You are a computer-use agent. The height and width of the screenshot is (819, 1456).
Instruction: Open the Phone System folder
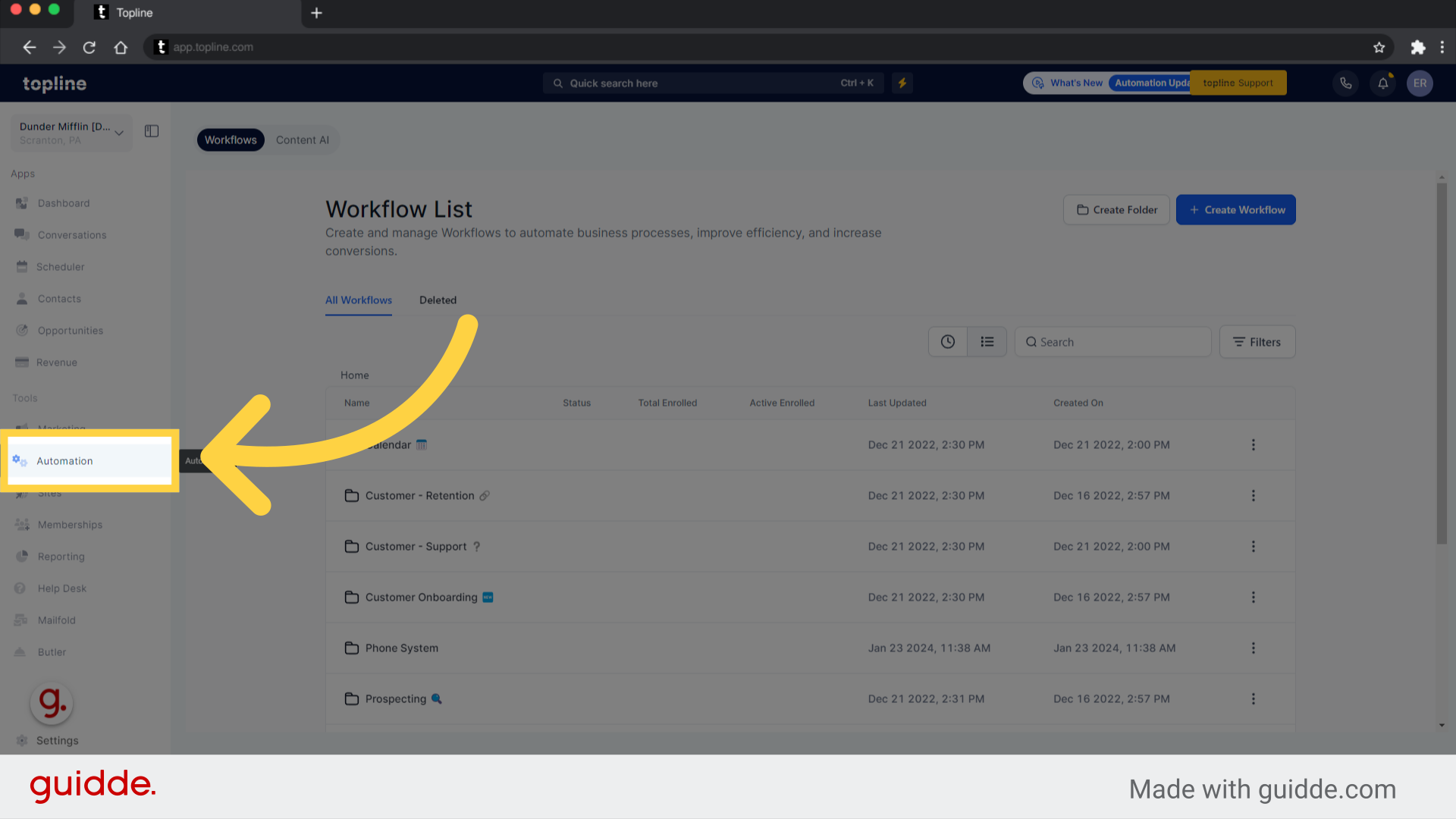(x=401, y=648)
